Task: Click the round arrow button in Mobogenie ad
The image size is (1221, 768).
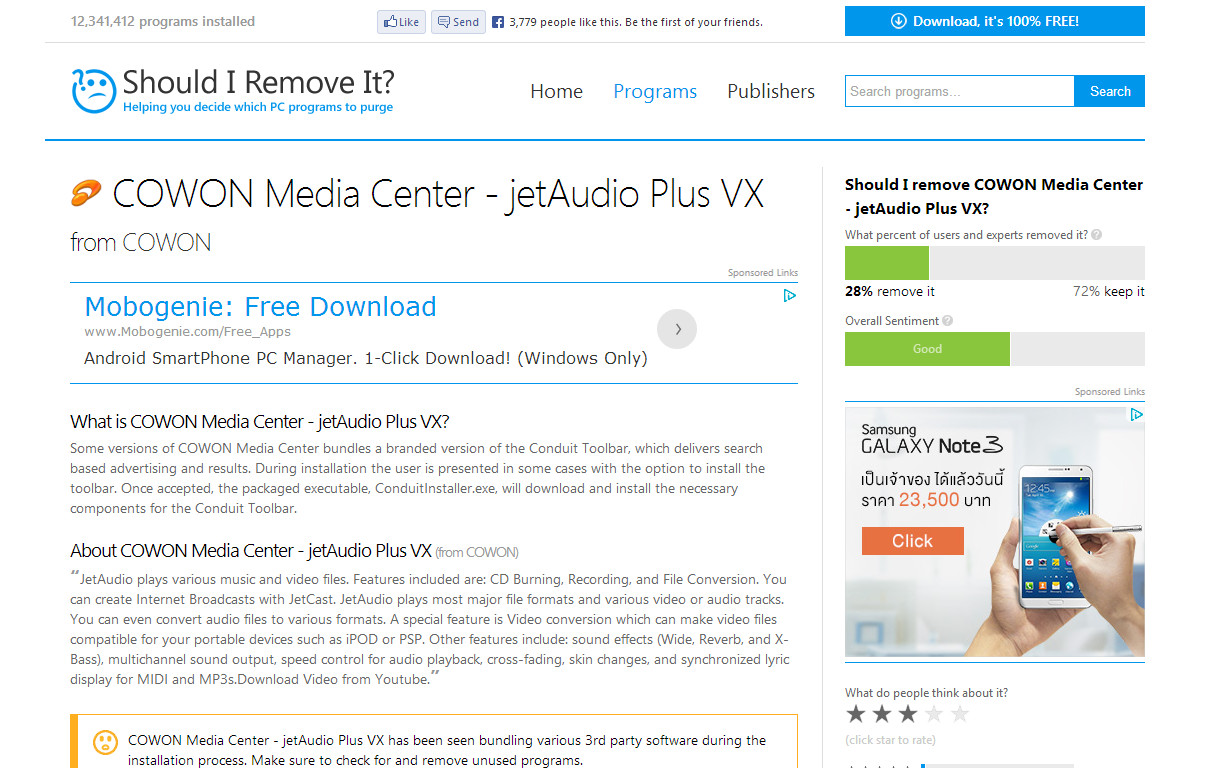Action: (x=677, y=329)
